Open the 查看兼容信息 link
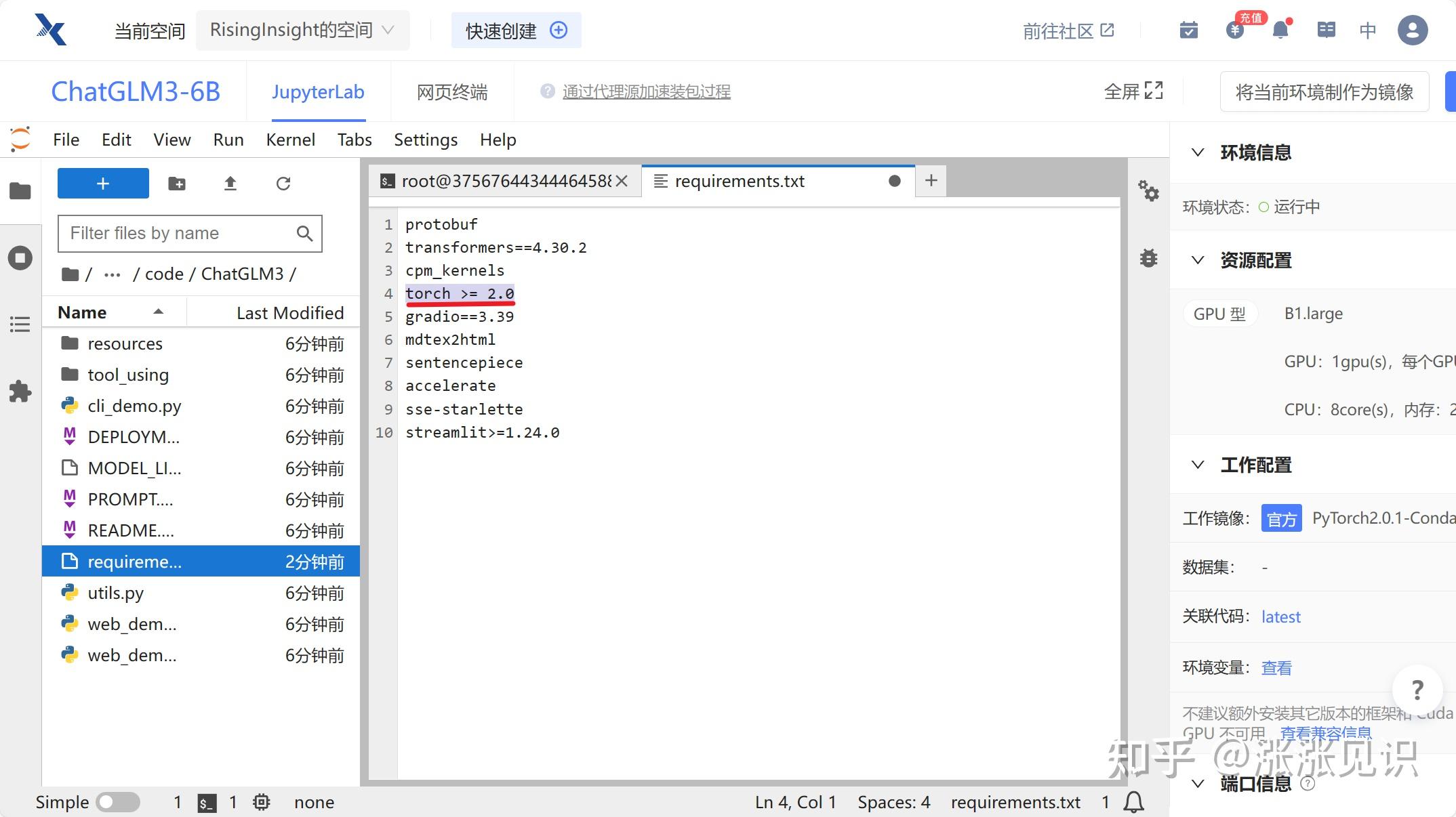The width and height of the screenshot is (1456, 817). [1325, 734]
